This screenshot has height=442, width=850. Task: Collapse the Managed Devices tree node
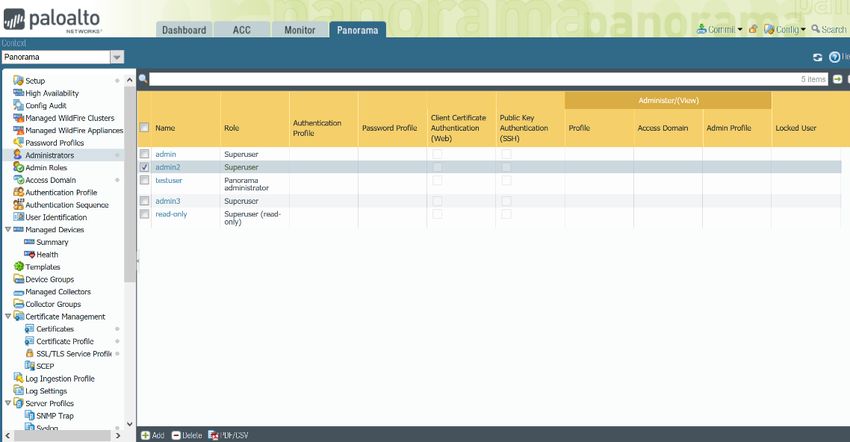pyautogui.click(x=8, y=229)
